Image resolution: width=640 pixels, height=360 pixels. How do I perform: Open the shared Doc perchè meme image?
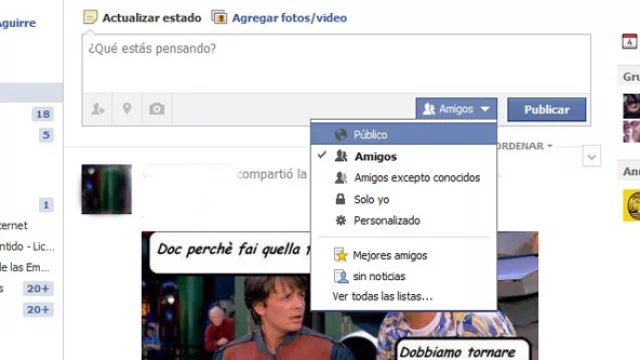click(x=340, y=296)
